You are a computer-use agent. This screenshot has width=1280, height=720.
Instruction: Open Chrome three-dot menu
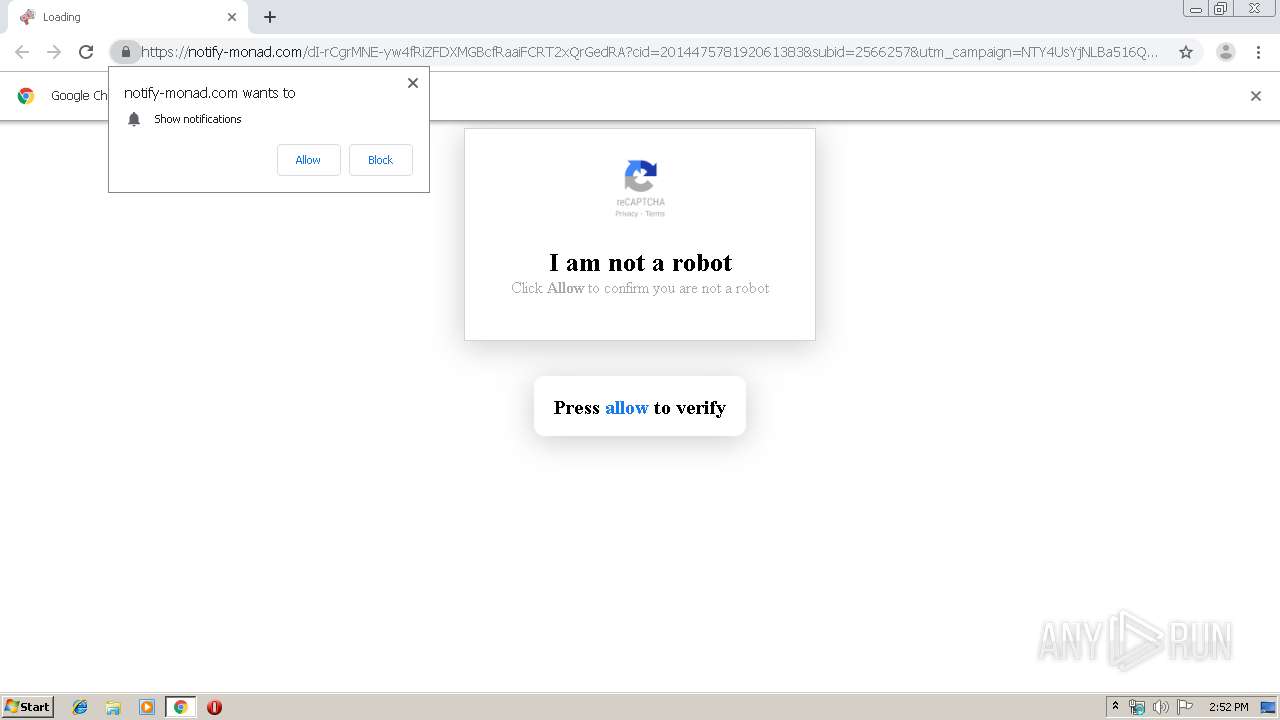coord(1258,52)
